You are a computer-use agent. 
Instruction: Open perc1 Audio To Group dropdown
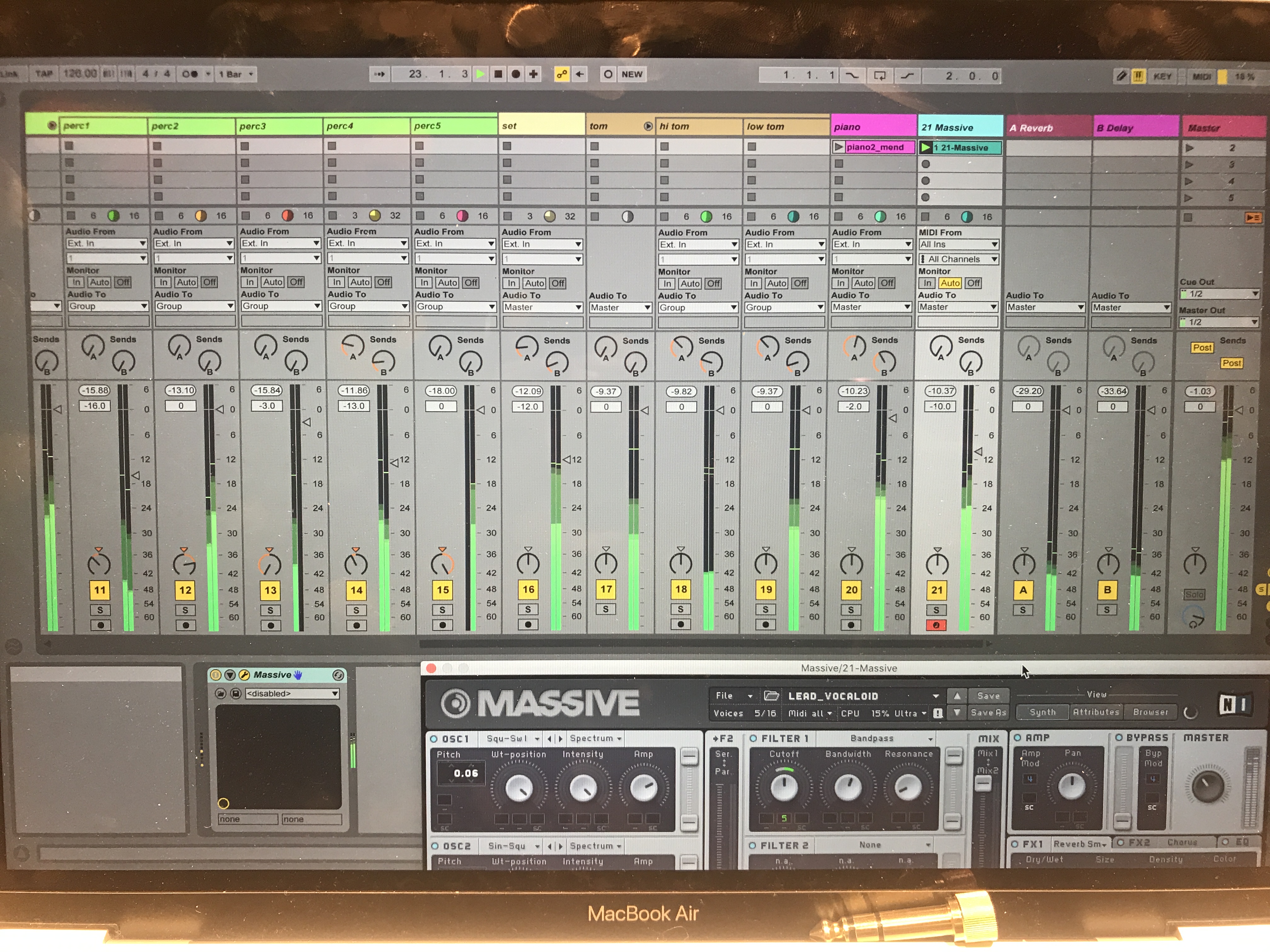pos(107,306)
